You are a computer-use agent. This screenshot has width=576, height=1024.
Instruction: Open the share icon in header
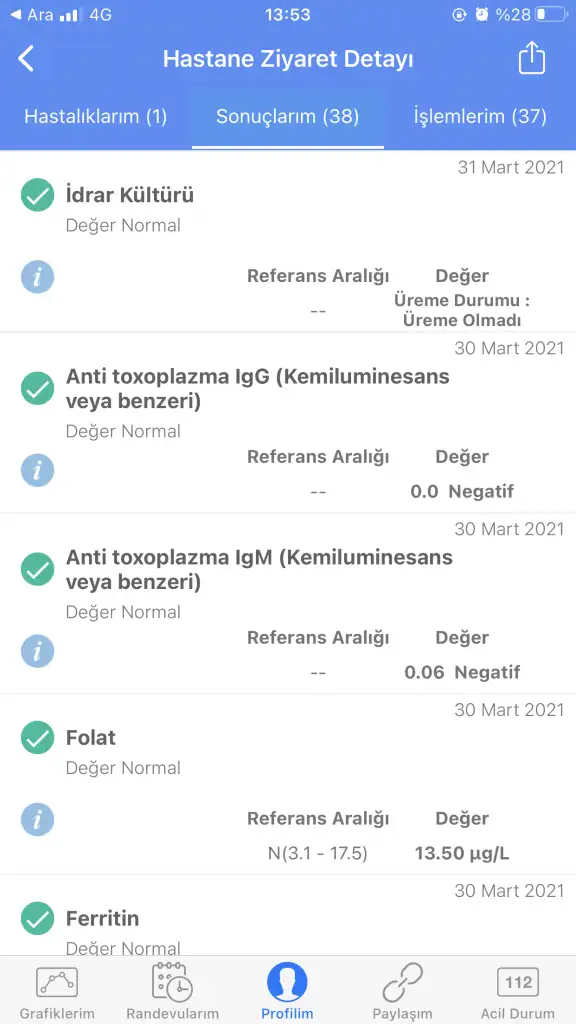tap(532, 57)
